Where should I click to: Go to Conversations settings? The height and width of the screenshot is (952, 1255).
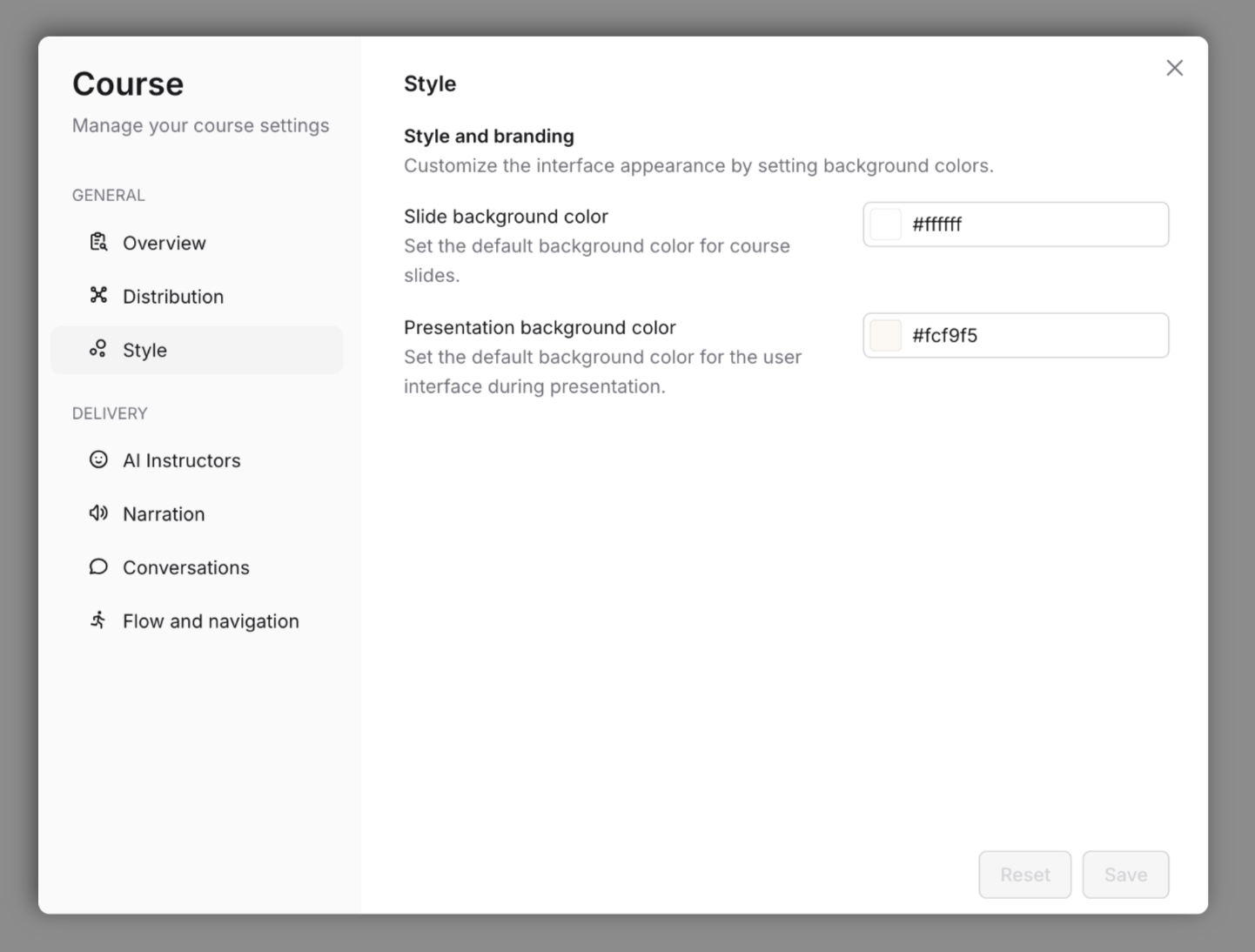coord(185,567)
